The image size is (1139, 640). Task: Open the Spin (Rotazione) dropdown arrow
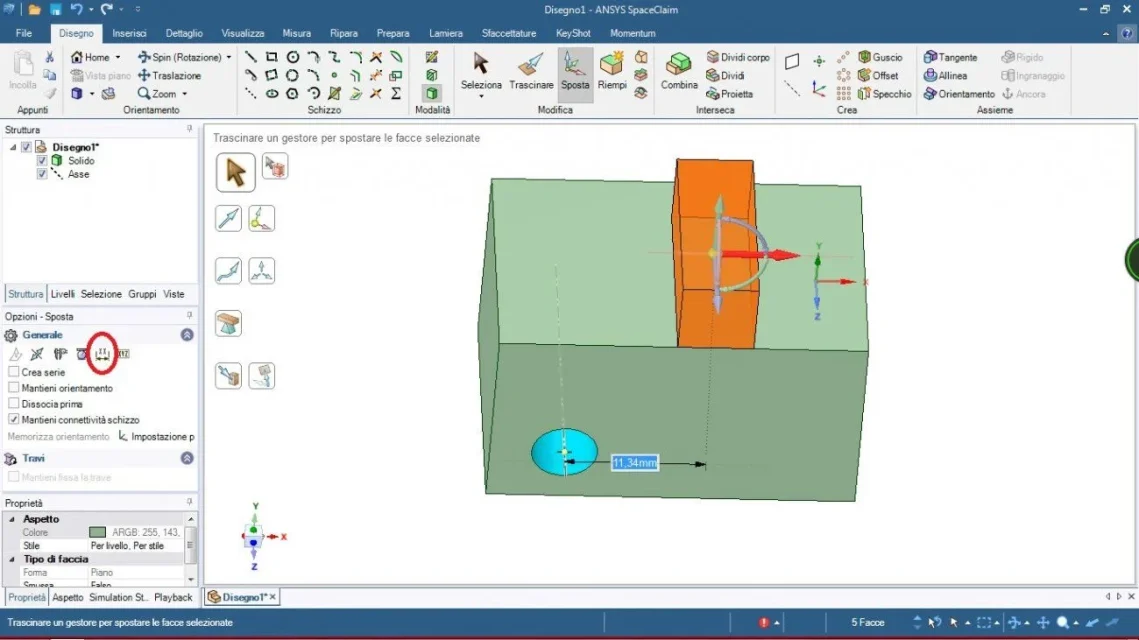tap(229, 57)
